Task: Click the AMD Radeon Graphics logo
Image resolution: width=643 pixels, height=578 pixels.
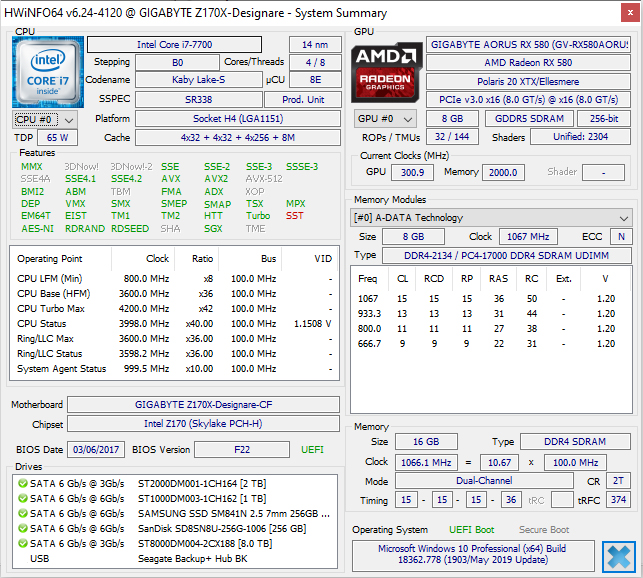Action: pos(386,73)
